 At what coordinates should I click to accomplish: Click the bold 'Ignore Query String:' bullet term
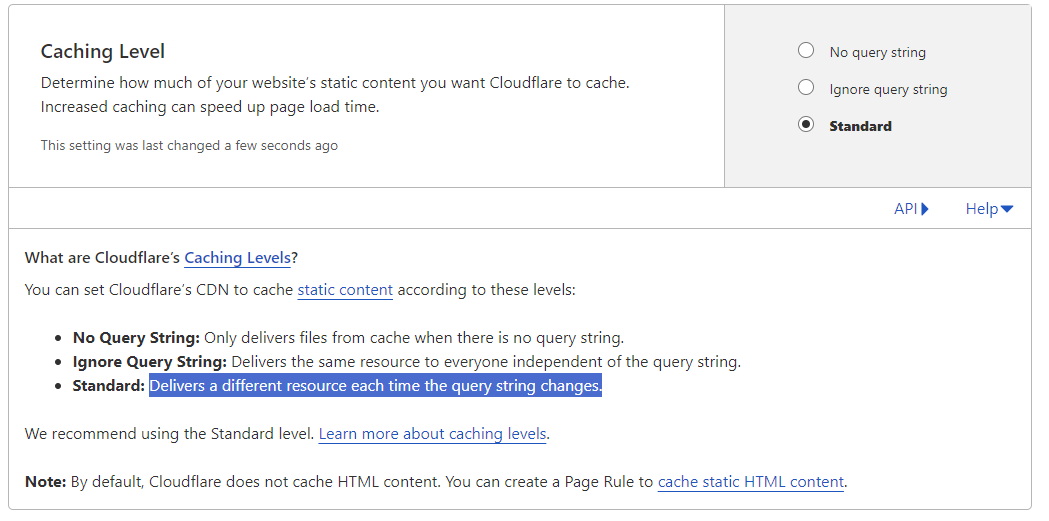(150, 362)
